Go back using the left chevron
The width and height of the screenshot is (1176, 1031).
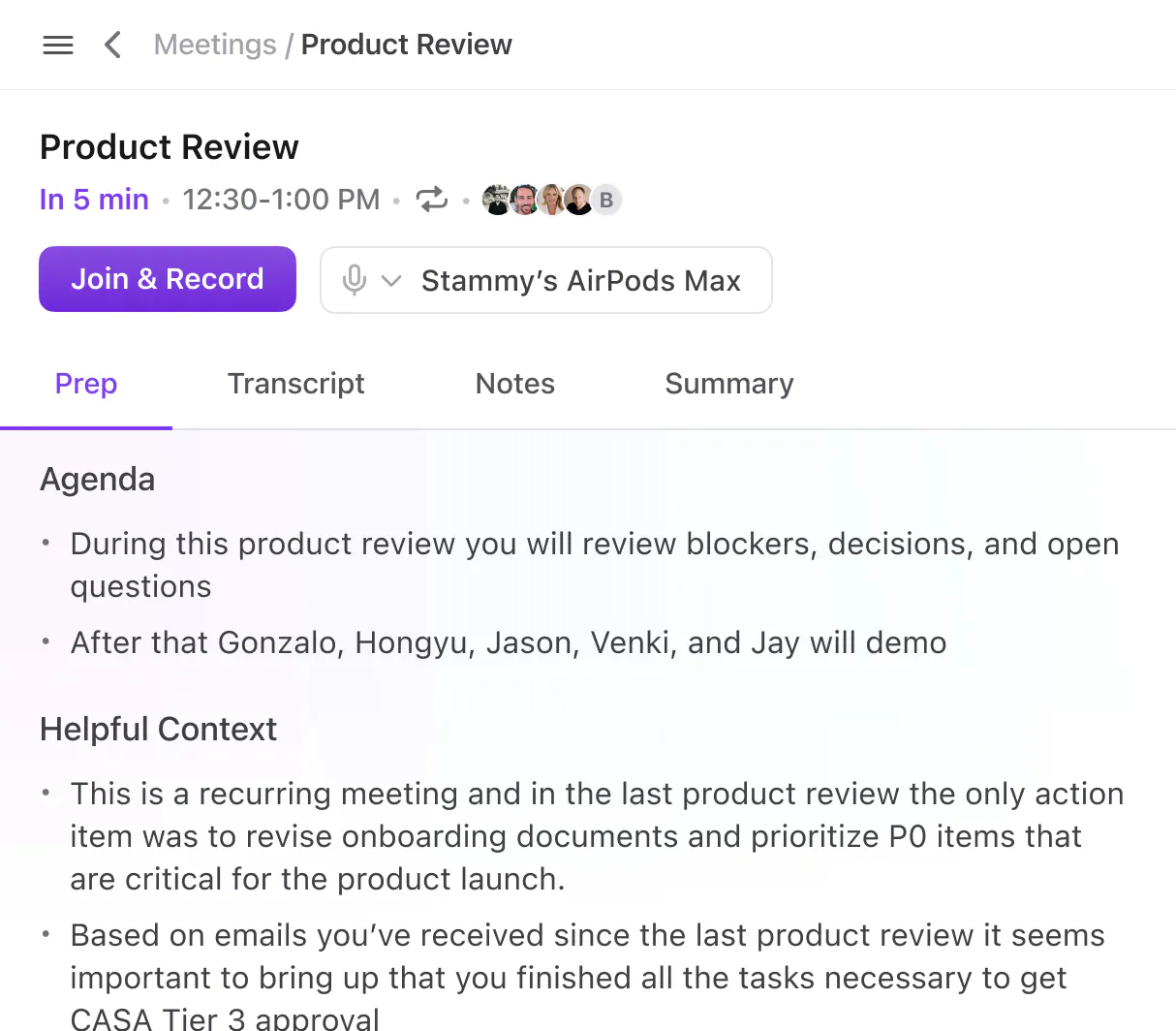112,45
